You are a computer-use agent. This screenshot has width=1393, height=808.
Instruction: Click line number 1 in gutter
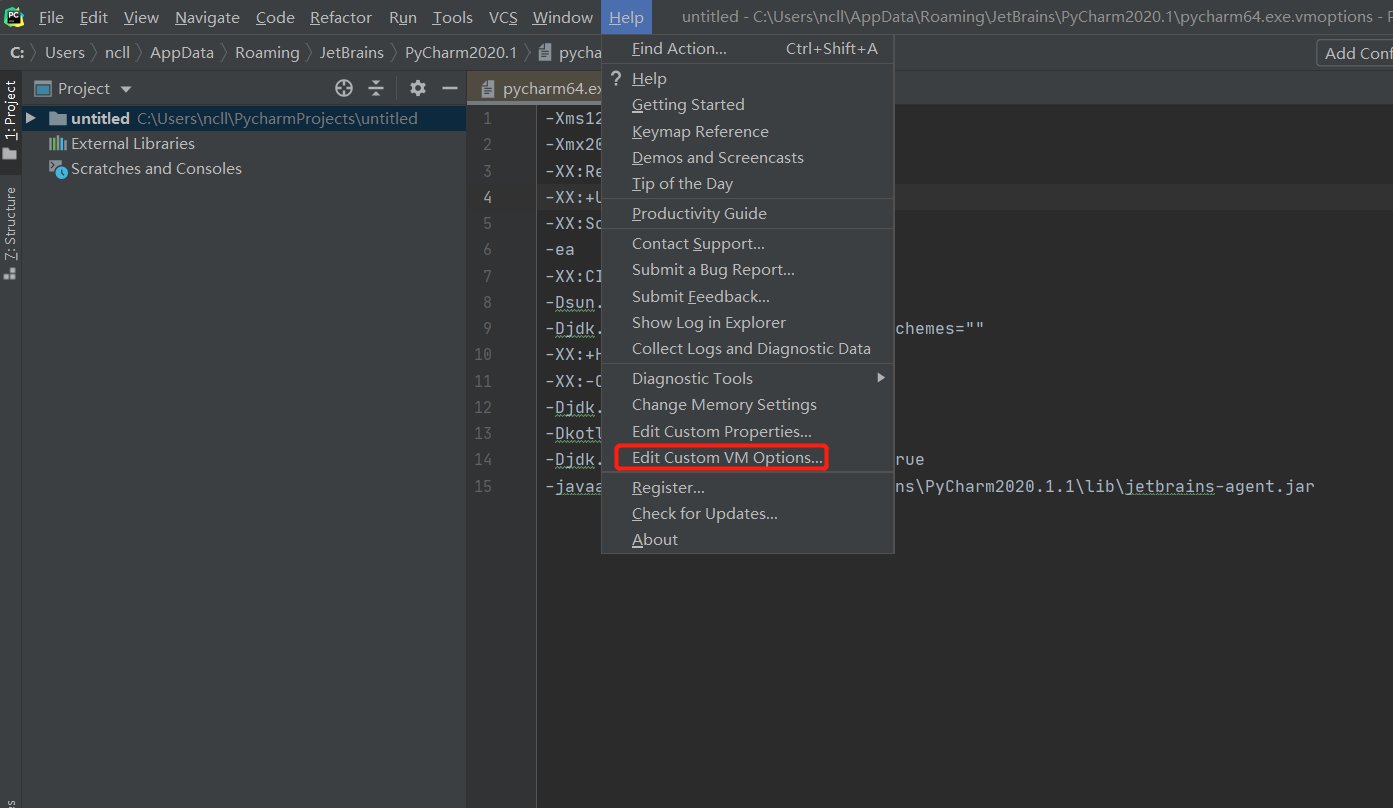click(487, 119)
